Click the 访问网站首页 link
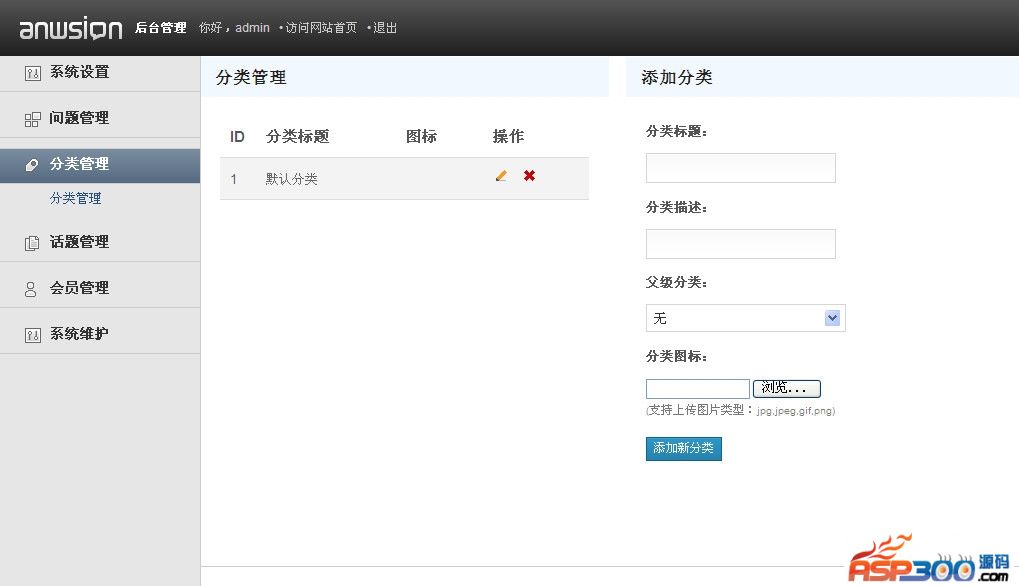The image size is (1019, 586). click(x=321, y=28)
